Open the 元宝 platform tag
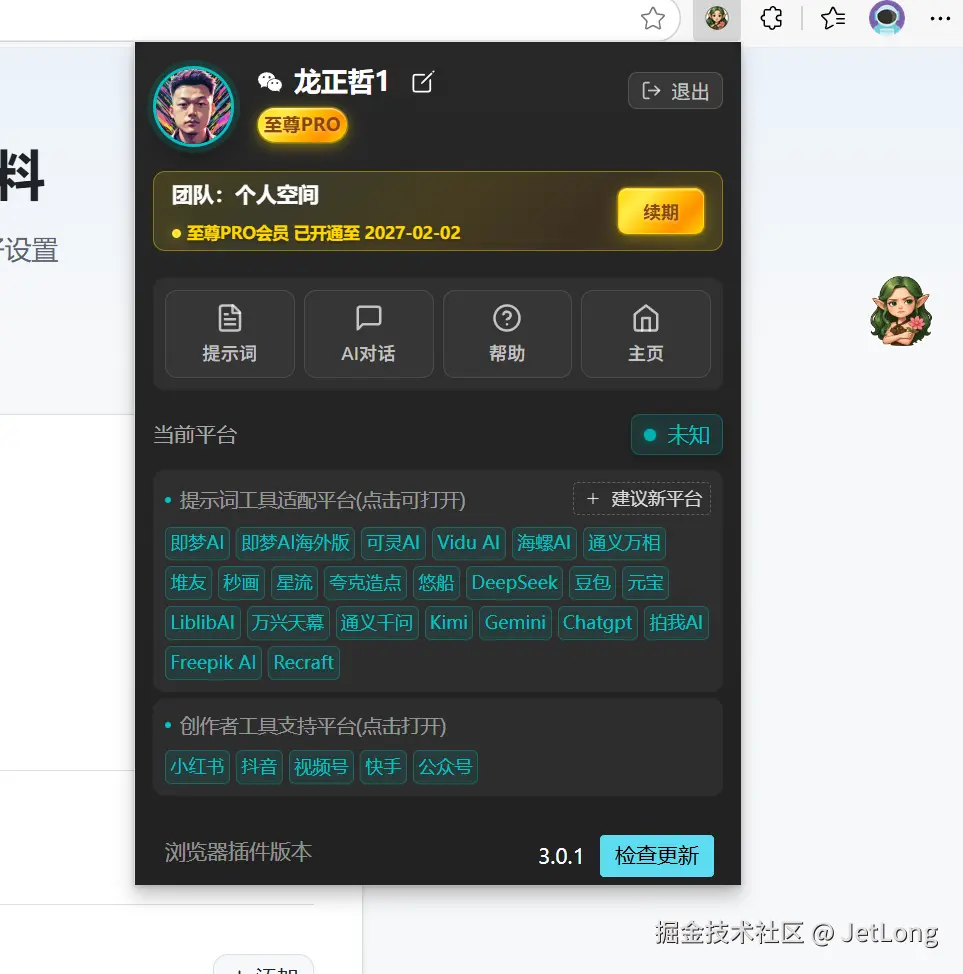Screen dimensions: 963x974 coord(645,583)
